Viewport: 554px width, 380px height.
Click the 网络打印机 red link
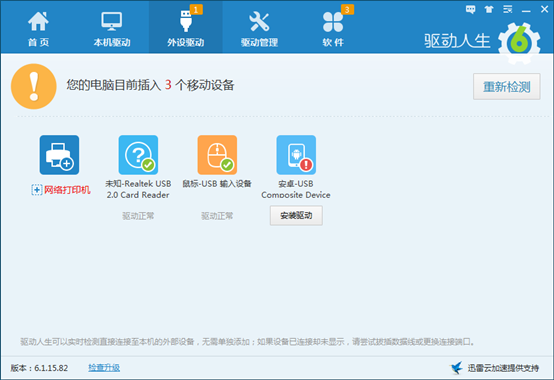67,190
